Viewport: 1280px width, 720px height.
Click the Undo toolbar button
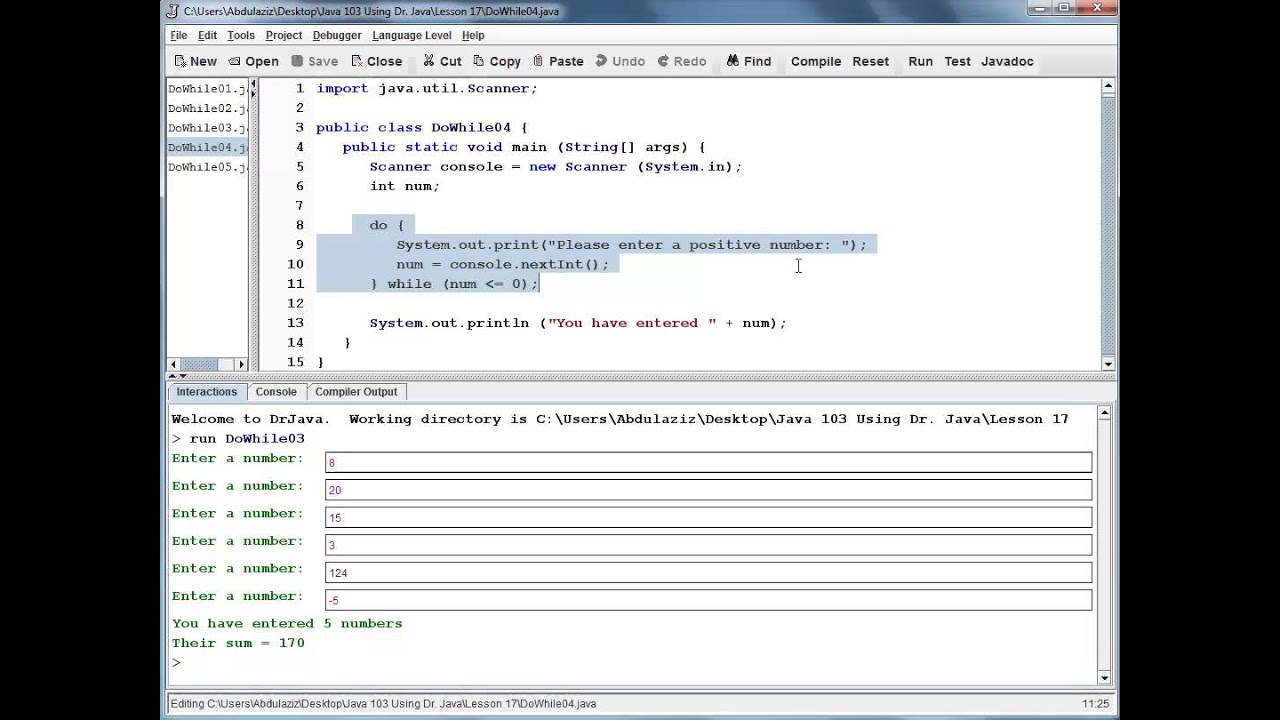pos(620,61)
